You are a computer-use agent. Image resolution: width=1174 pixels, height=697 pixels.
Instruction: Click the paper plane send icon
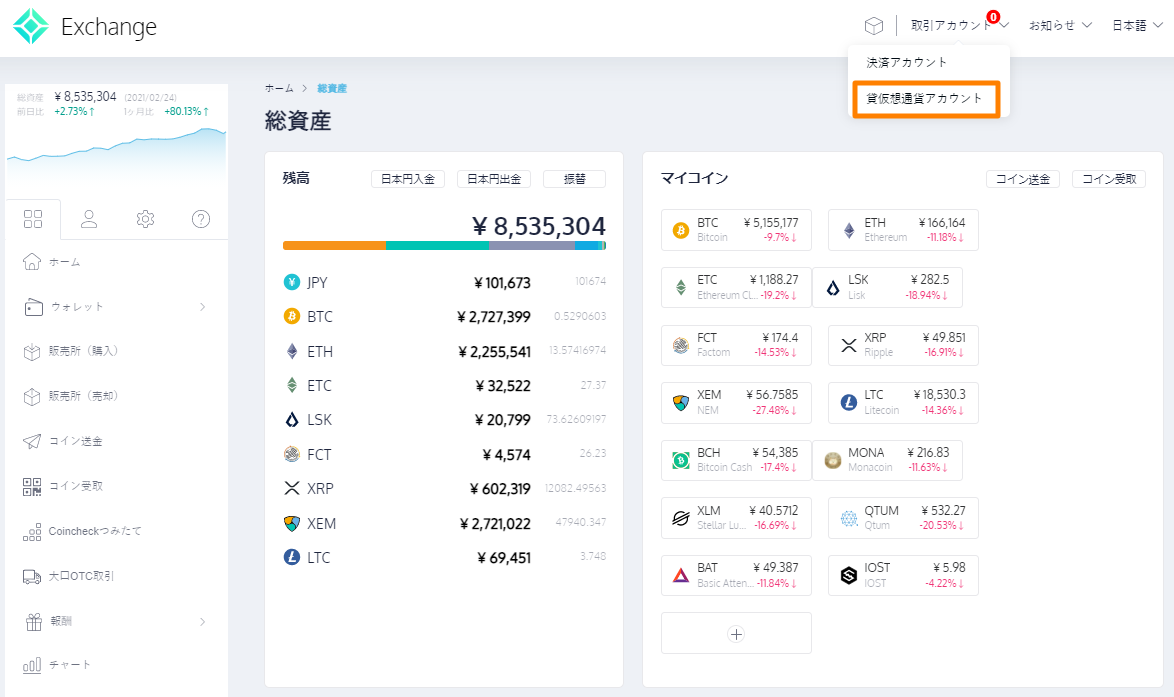tap(32, 441)
